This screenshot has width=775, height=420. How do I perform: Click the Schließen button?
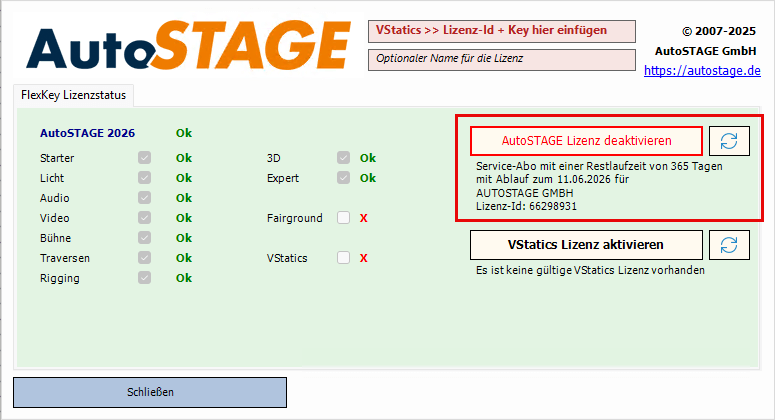point(150,392)
